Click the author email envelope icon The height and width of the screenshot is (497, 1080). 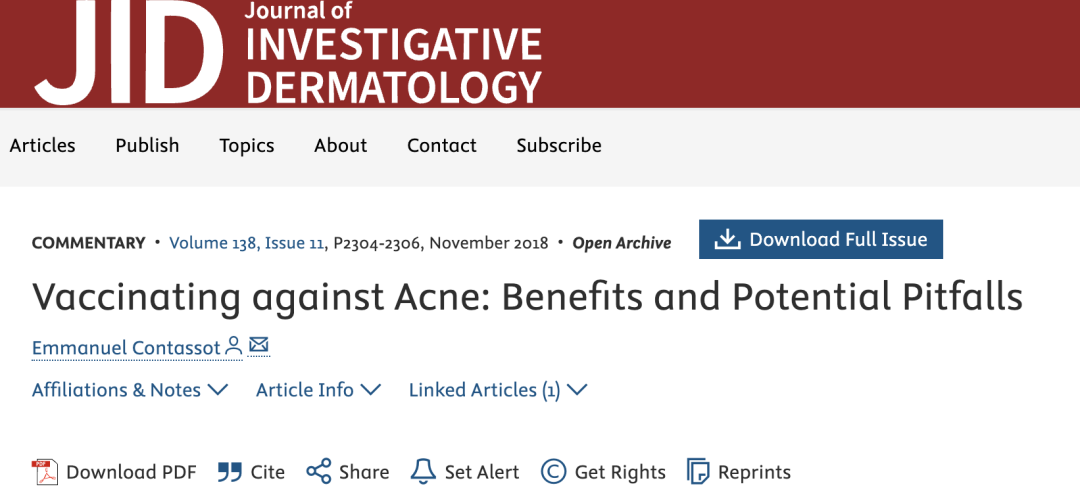point(259,346)
